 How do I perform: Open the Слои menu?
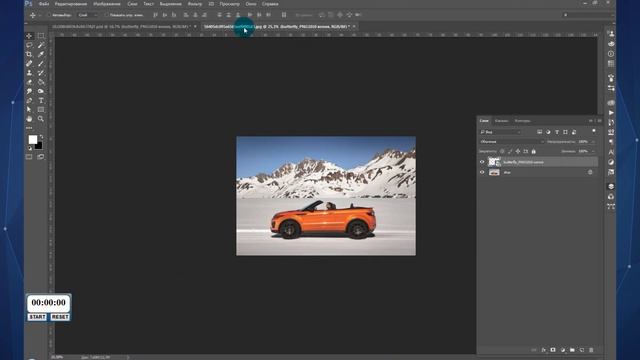tap(132, 4)
